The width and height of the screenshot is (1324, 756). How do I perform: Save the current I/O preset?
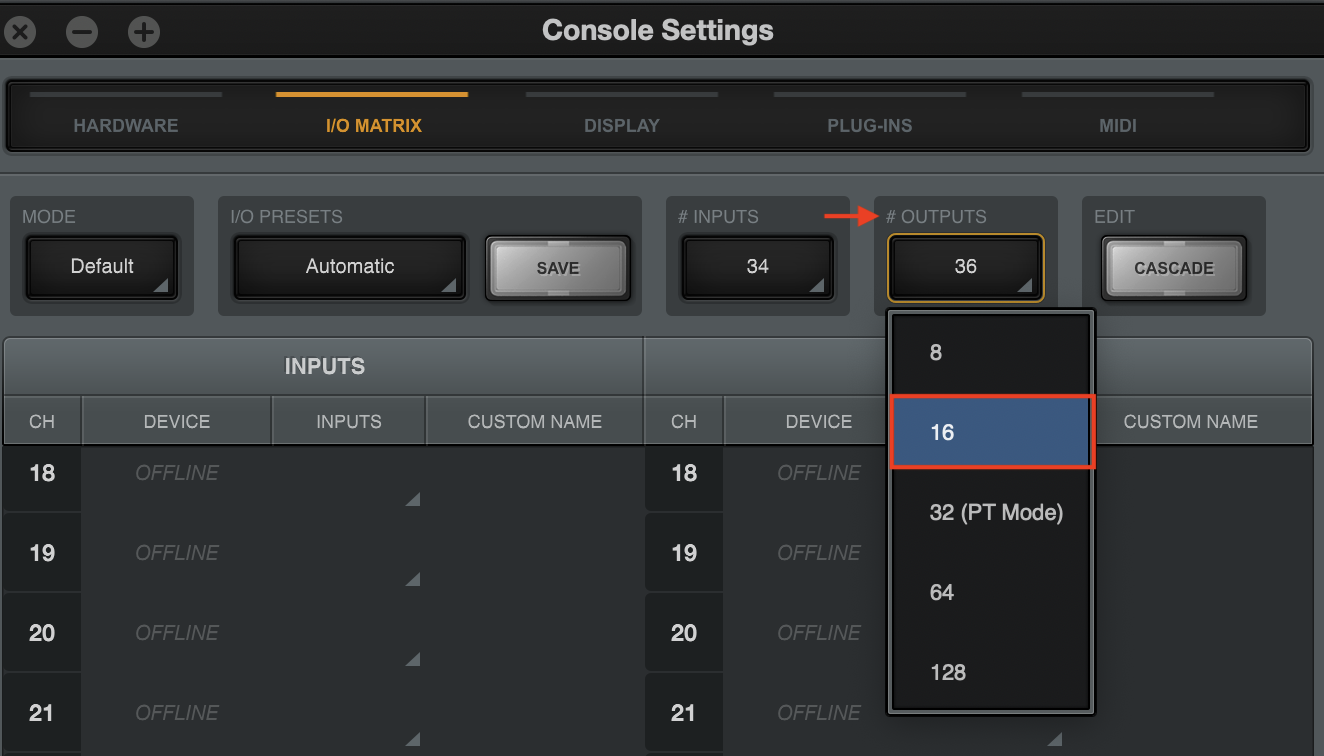point(558,268)
